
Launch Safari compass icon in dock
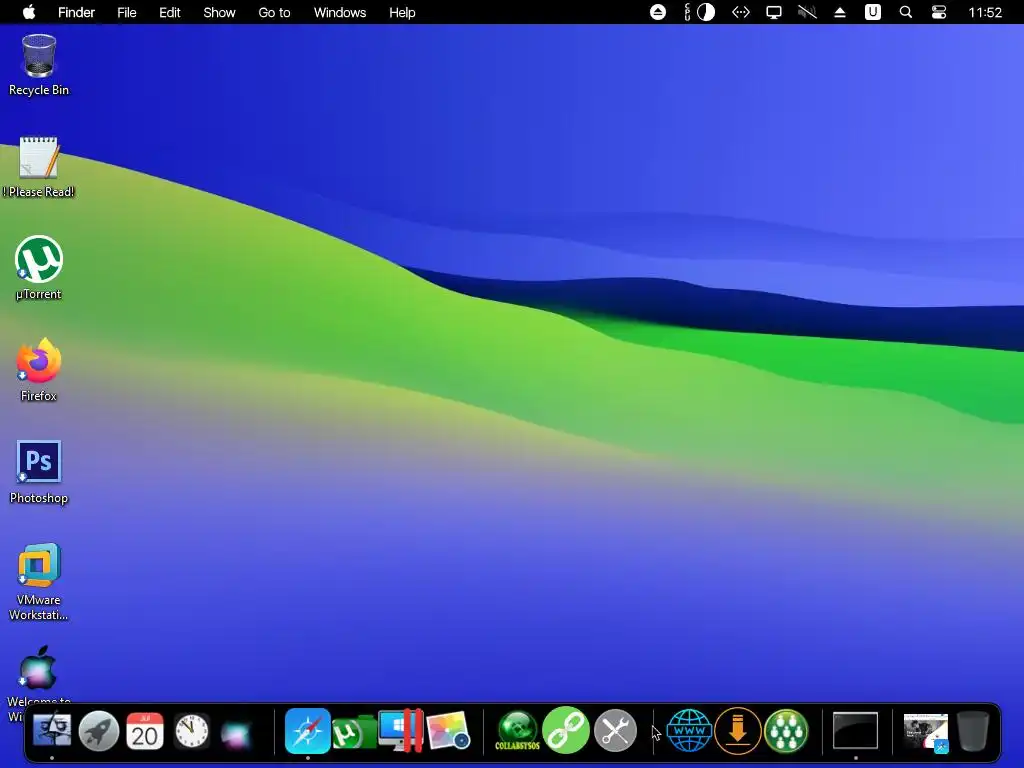tap(308, 731)
